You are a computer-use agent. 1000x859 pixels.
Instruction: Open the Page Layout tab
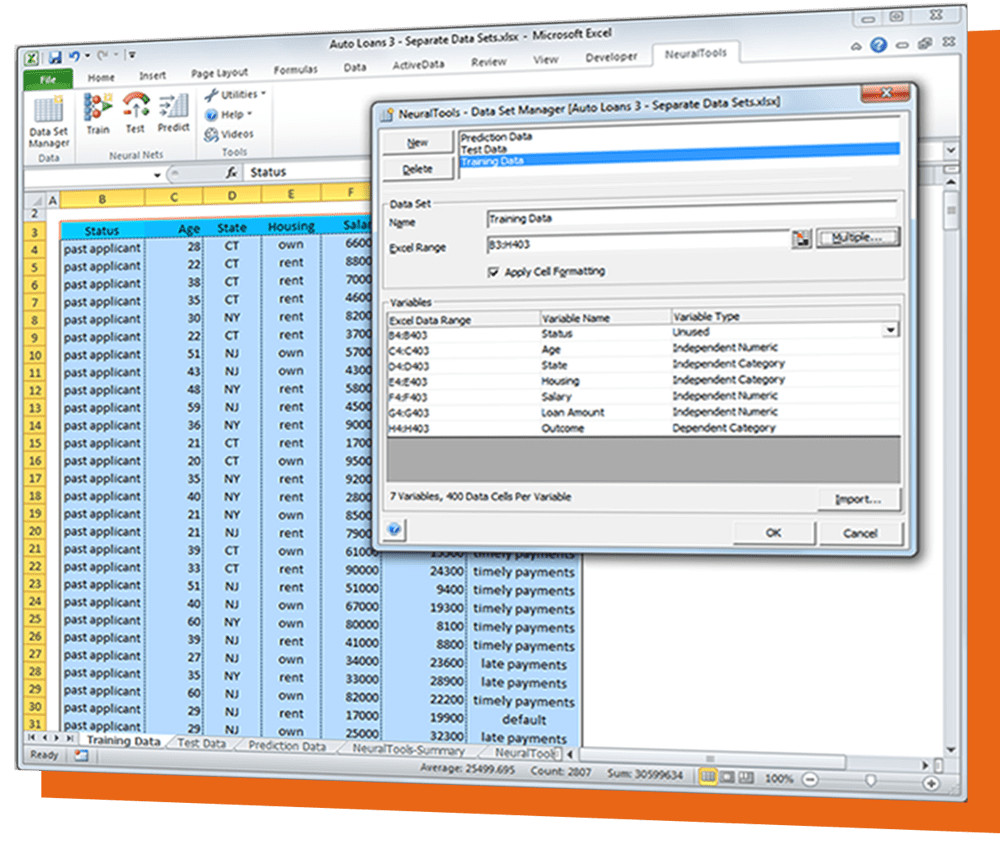pos(219,73)
